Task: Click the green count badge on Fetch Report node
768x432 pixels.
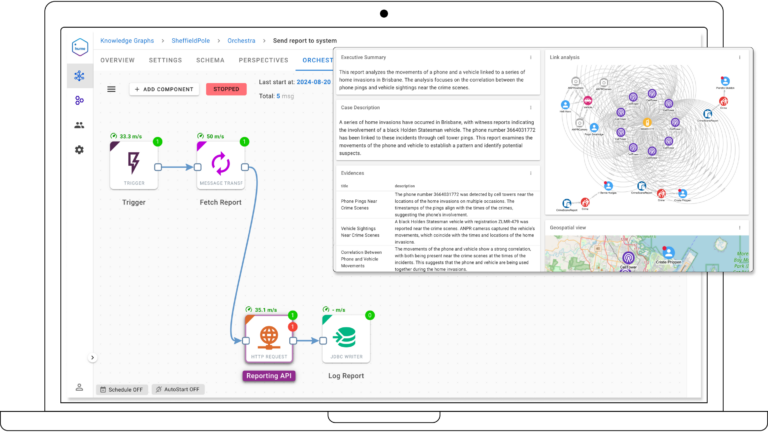Action: (x=244, y=142)
